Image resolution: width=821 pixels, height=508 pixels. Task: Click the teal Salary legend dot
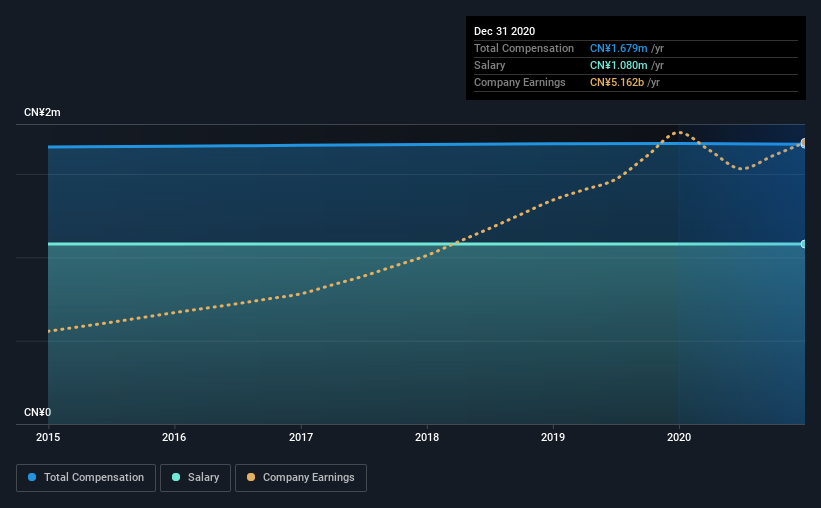tap(176, 477)
